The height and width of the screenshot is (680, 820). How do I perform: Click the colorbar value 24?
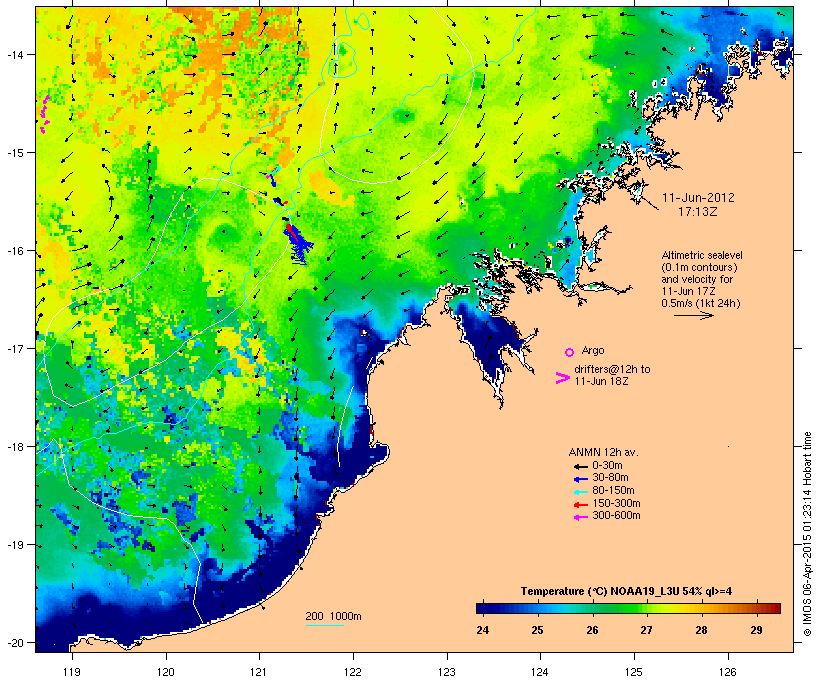tap(483, 630)
